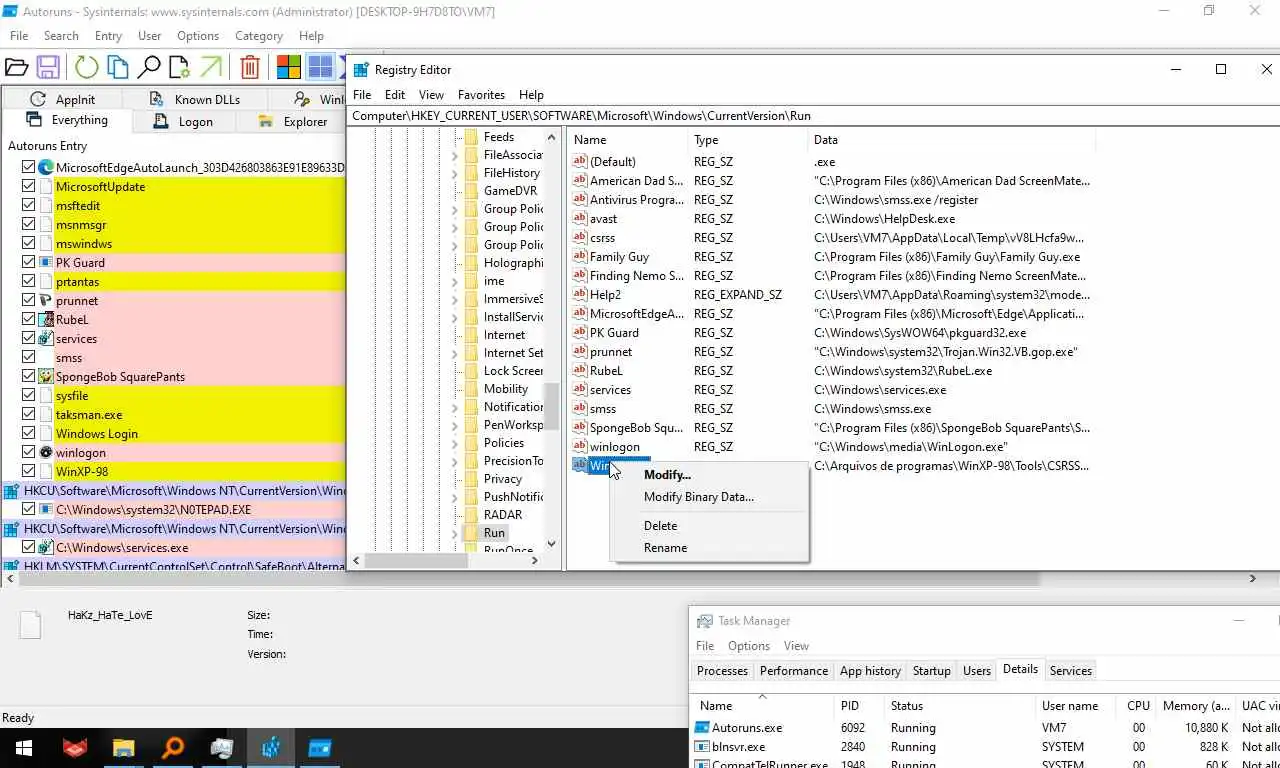Click the Registry Editor taskbar icon
This screenshot has height=768, width=1280.
[x=271, y=748]
